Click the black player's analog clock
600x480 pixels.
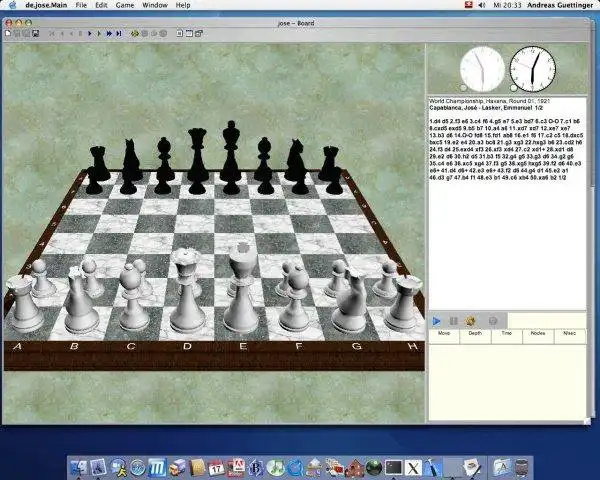coord(533,69)
